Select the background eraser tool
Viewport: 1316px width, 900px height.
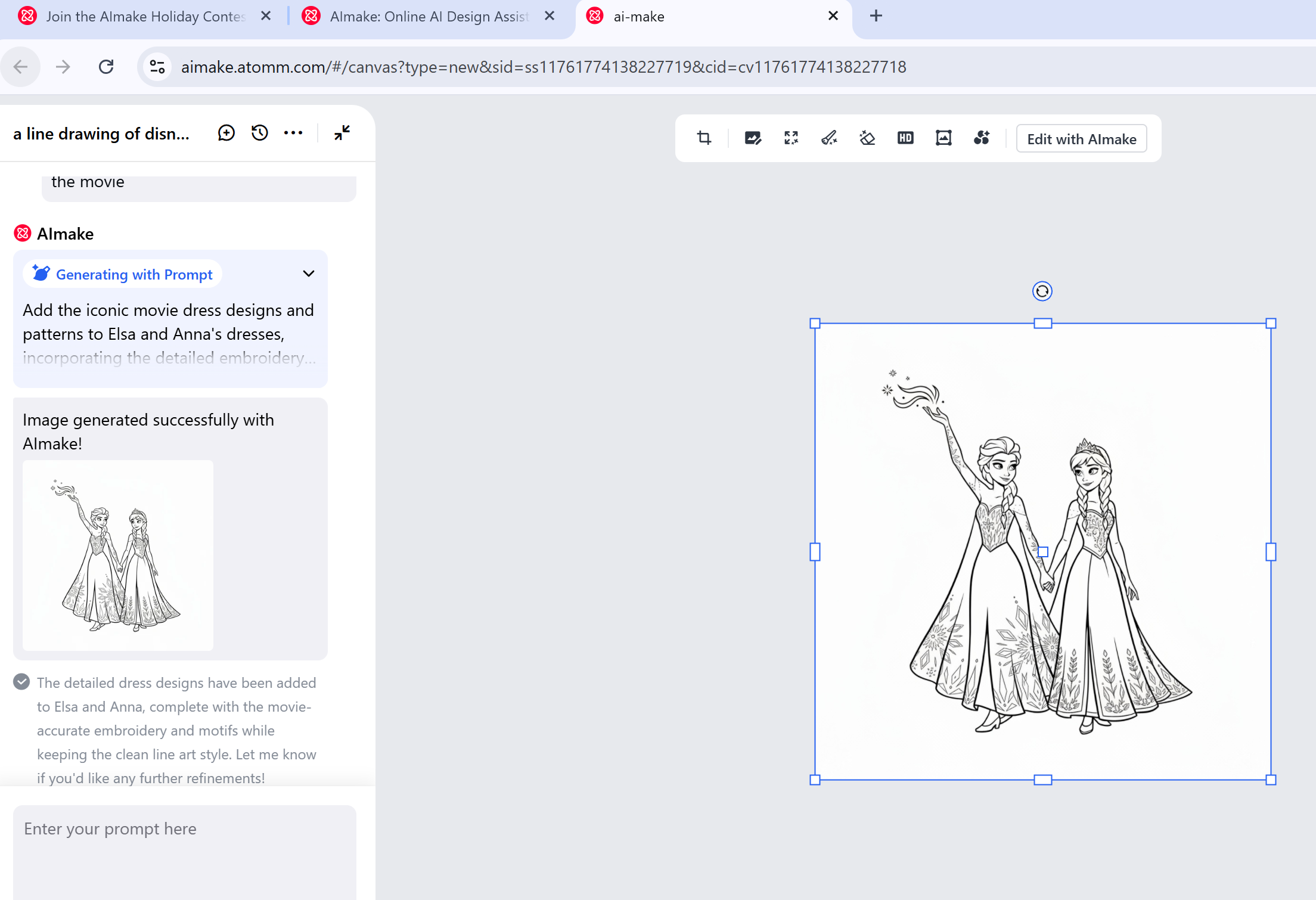pos(867,138)
